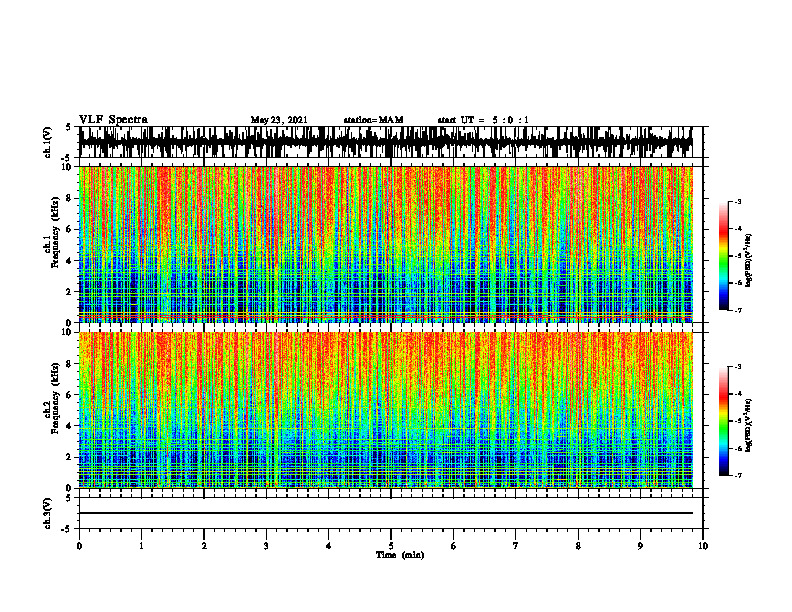The height and width of the screenshot is (612, 792).
Task: Click time axis tick label 7
Action: [x=516, y=546]
